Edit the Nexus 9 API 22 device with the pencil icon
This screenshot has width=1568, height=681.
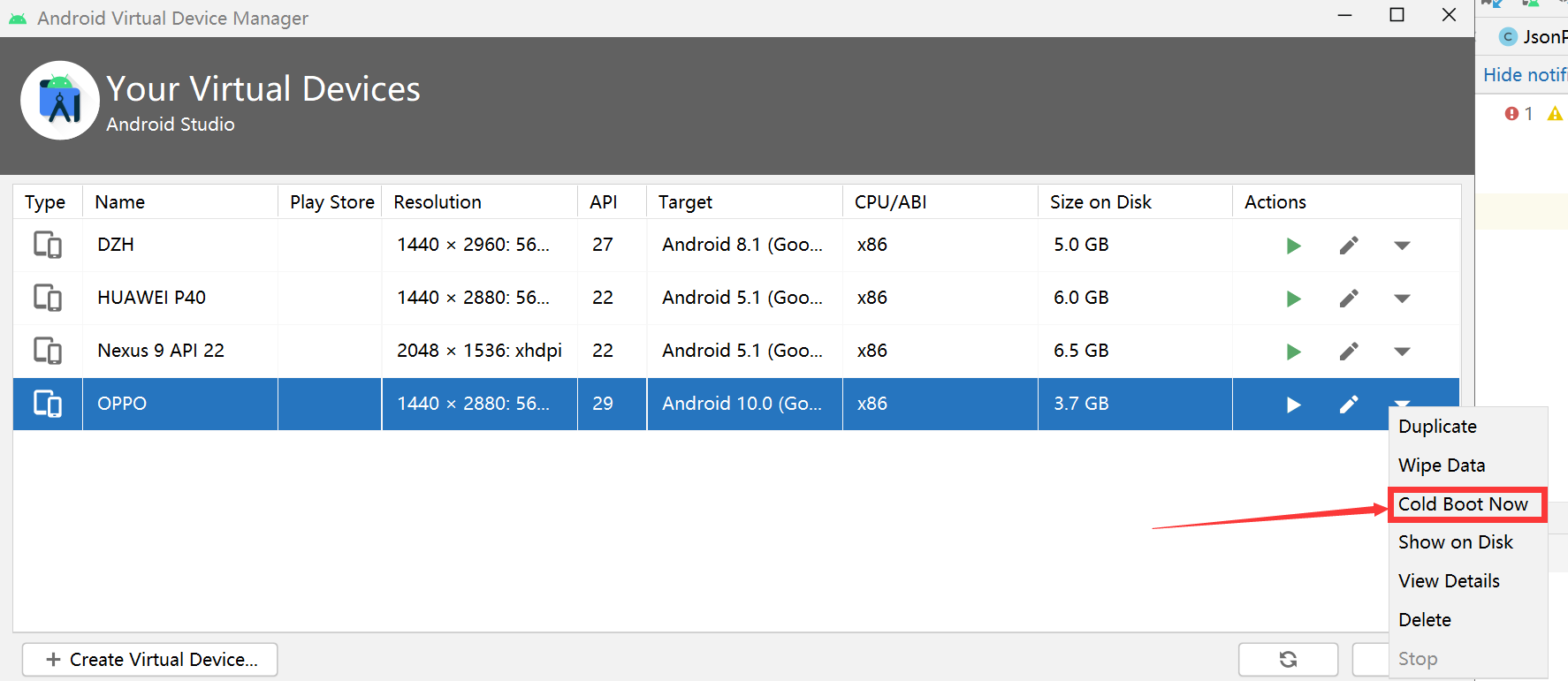point(1349,352)
